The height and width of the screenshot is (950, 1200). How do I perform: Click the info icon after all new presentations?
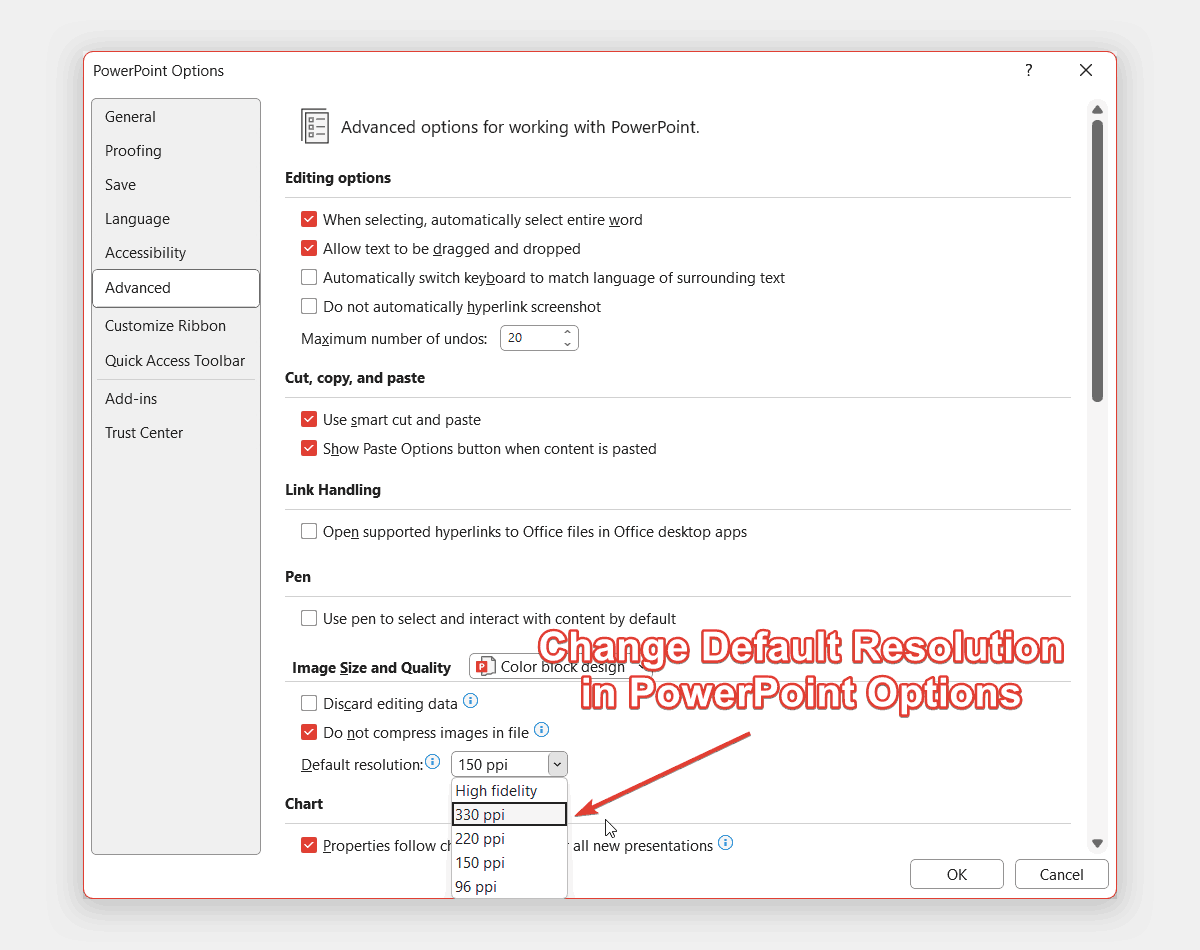coord(725,844)
